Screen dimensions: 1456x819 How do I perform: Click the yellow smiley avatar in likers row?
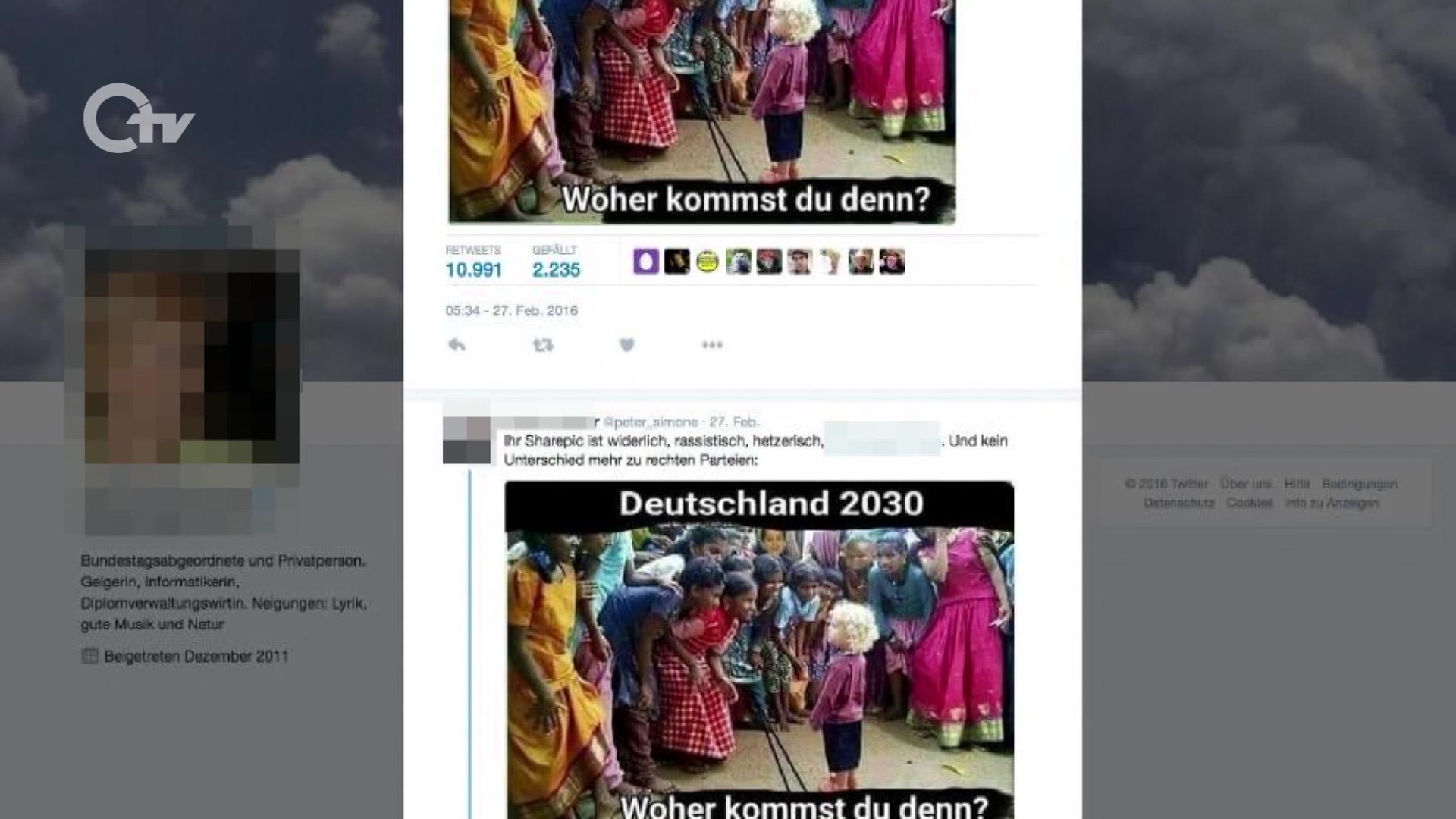(708, 262)
